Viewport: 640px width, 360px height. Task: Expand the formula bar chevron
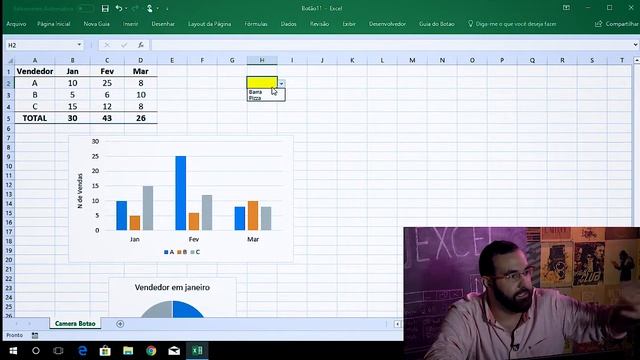pyautogui.click(x=635, y=45)
